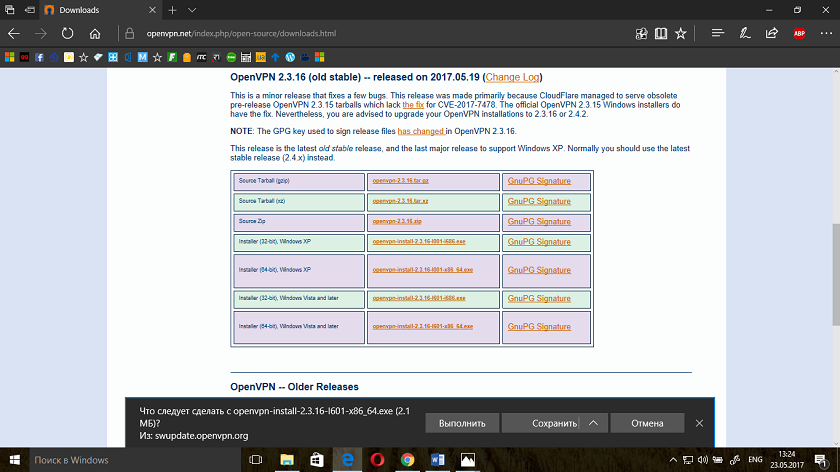Viewport: 840px width, 472px height.
Task: Make a web note with the pen icon
Action: click(745, 34)
